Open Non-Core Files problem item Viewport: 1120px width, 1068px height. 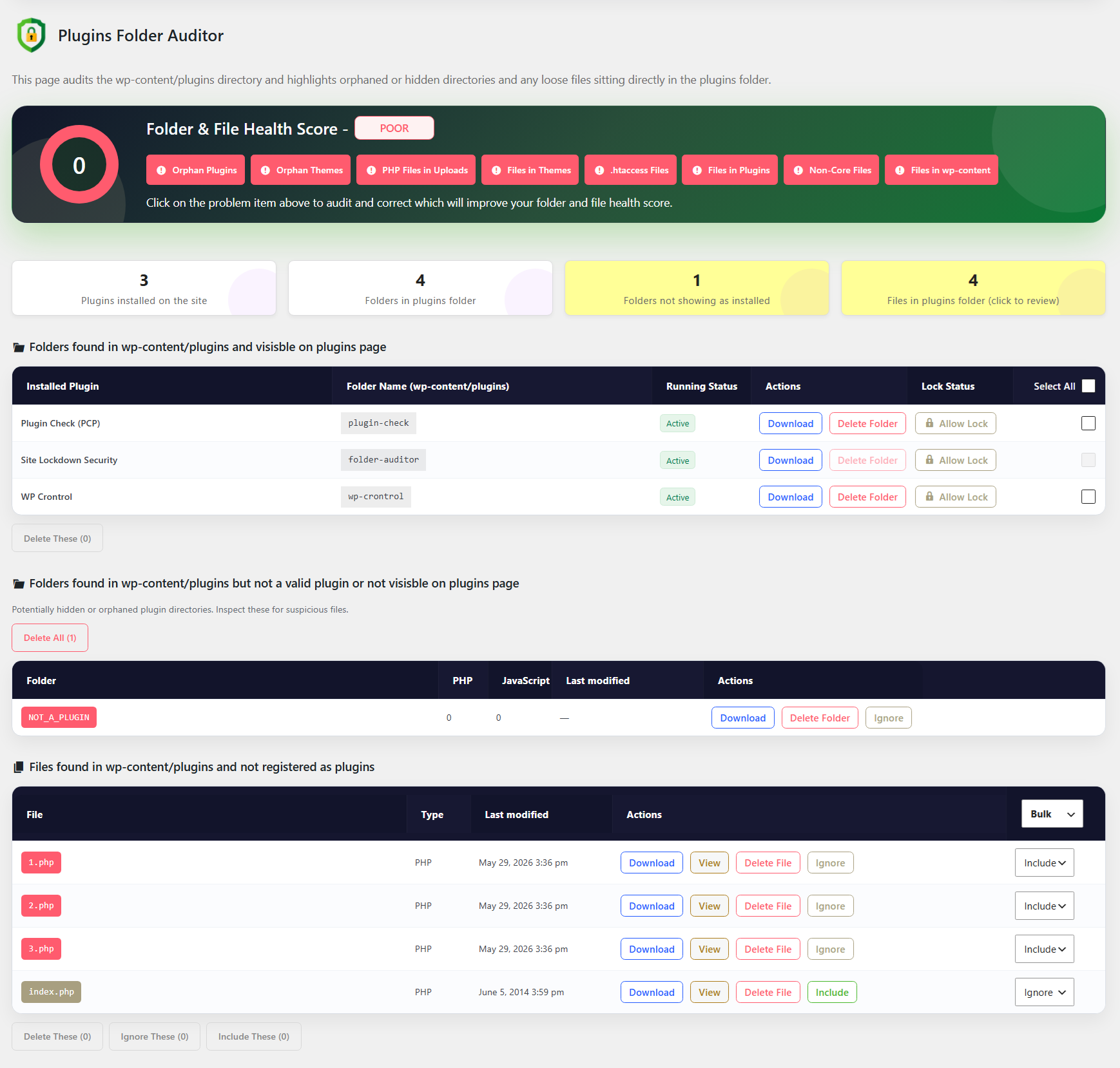[x=831, y=170]
